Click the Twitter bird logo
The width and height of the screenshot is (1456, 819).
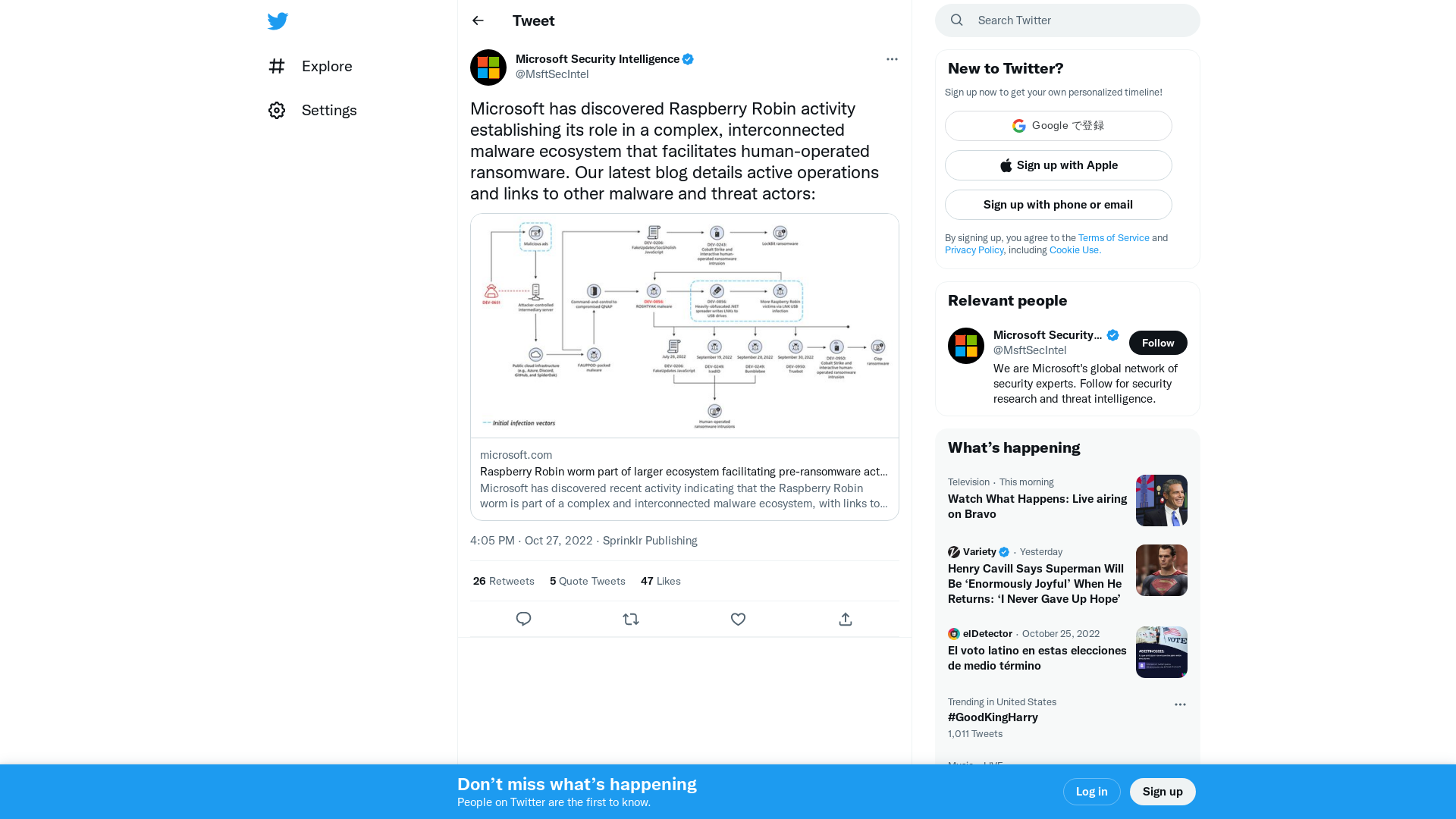(278, 20)
